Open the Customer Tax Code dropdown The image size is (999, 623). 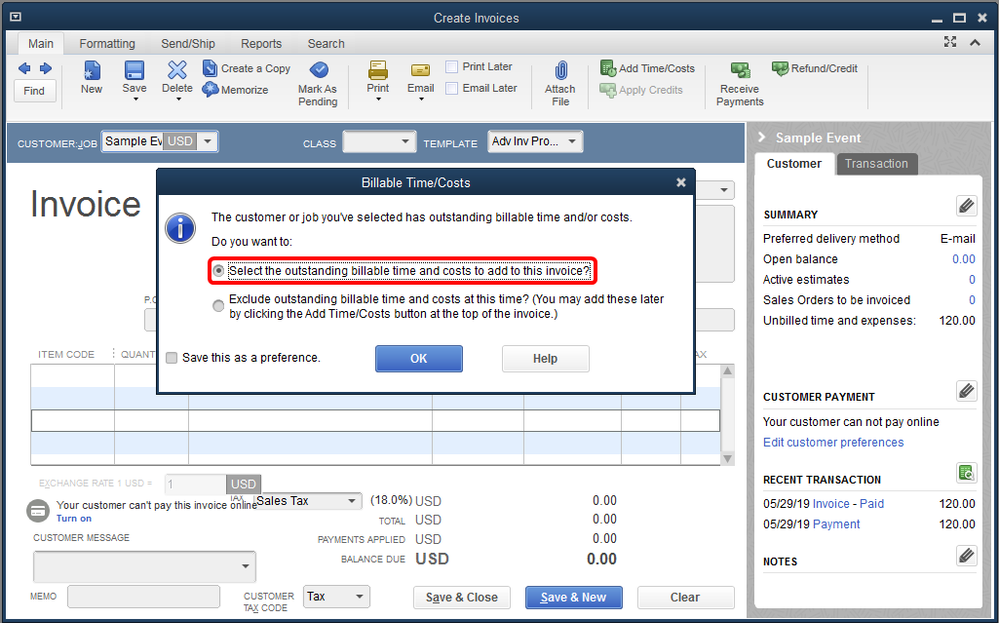359,597
